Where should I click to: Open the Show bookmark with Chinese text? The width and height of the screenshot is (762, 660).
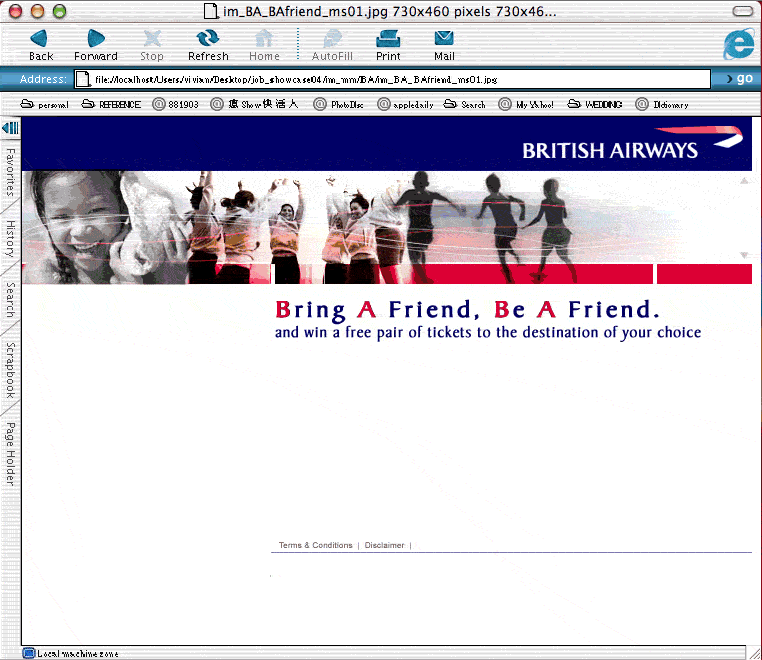coord(255,104)
